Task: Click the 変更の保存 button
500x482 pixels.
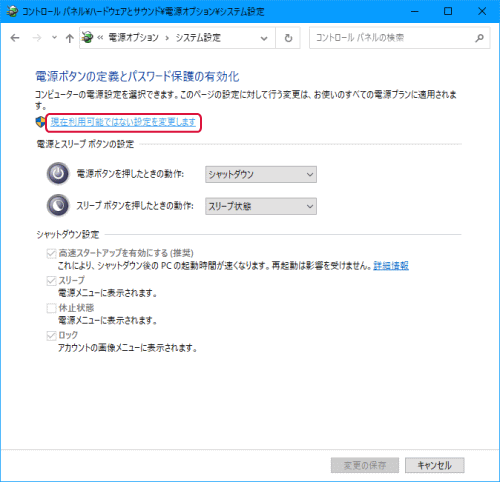Action: coord(365,465)
